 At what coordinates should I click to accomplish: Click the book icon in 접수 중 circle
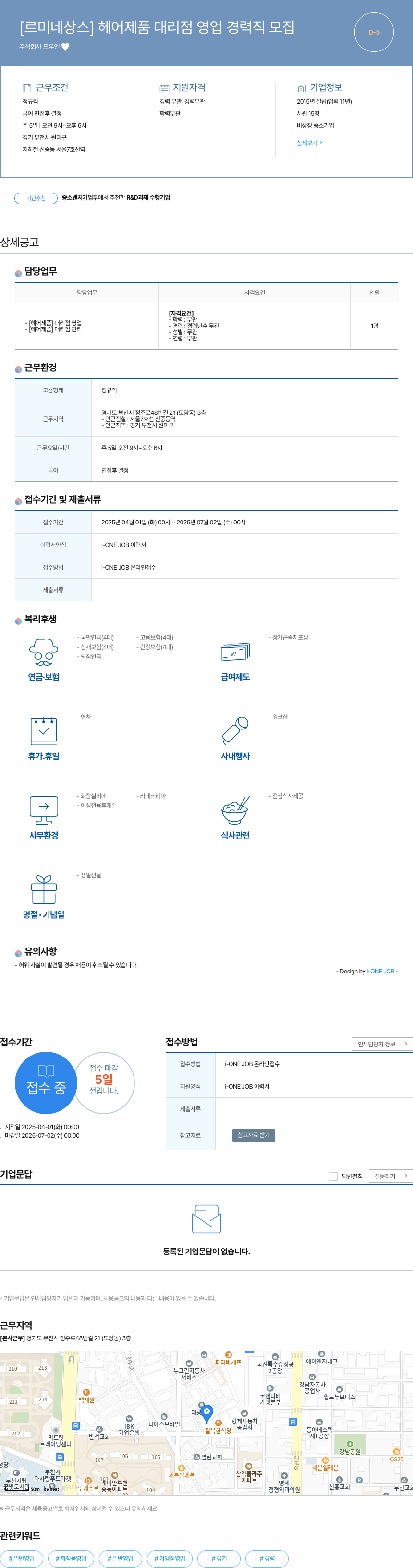point(46,1070)
